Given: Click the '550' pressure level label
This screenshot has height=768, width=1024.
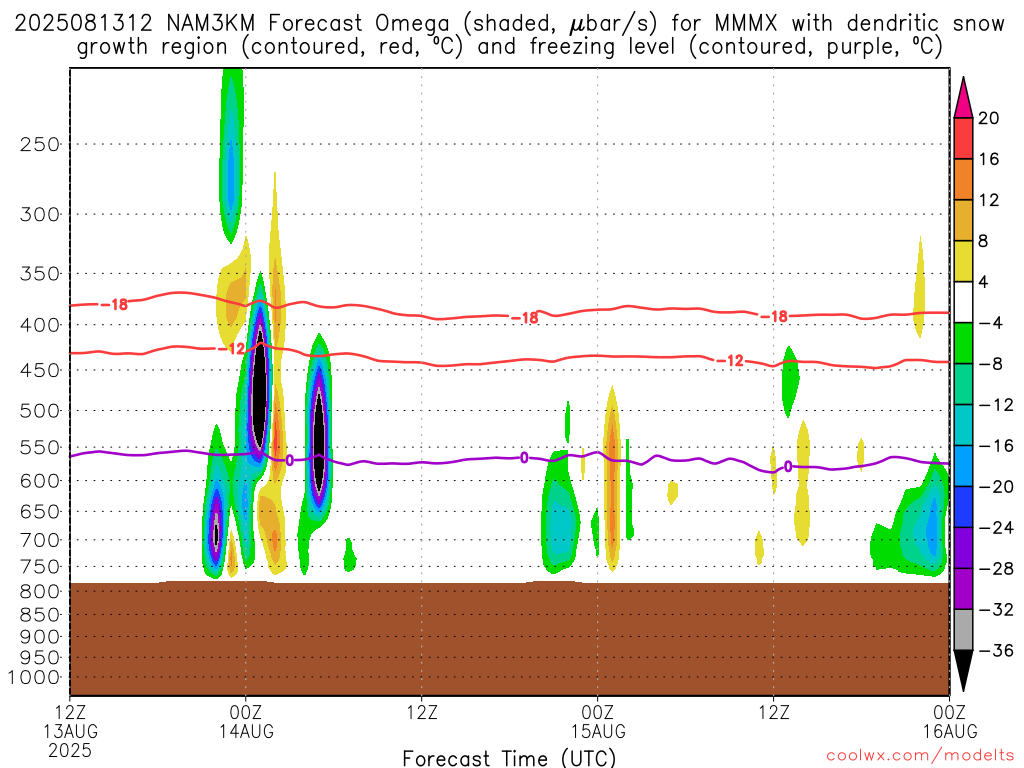Looking at the screenshot, I should coord(39,447).
